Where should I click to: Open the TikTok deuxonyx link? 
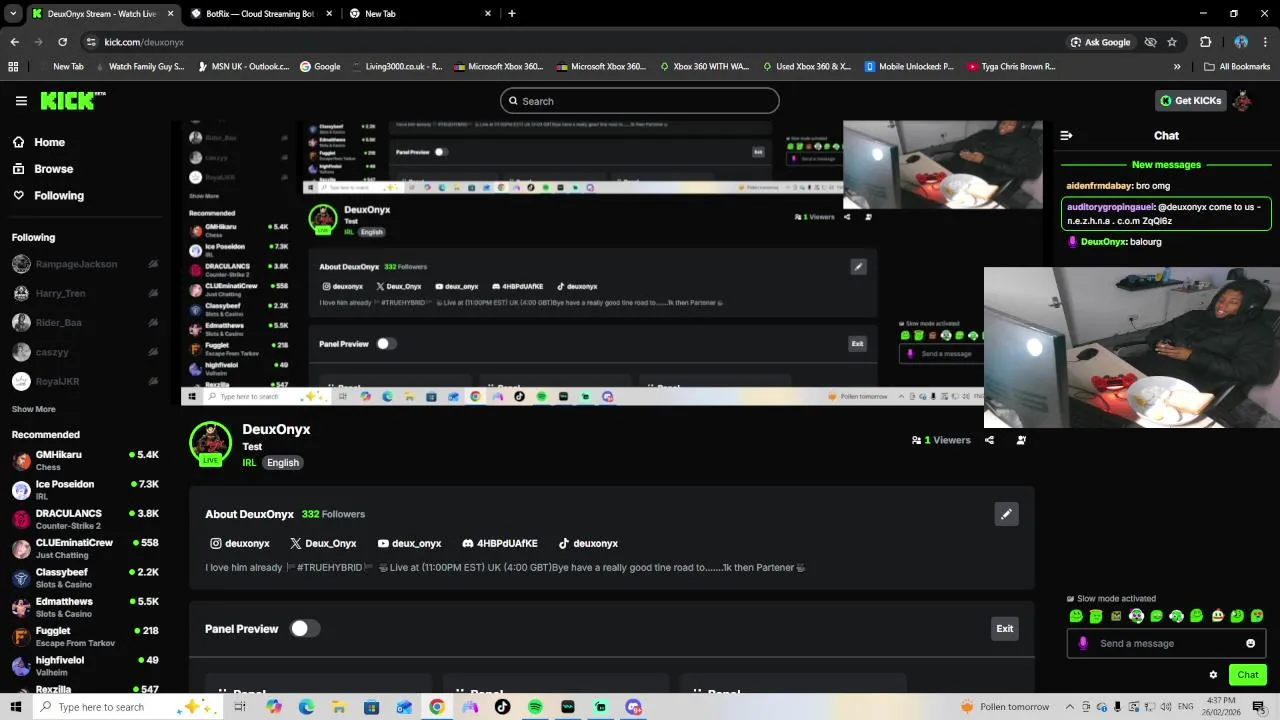tap(588, 543)
